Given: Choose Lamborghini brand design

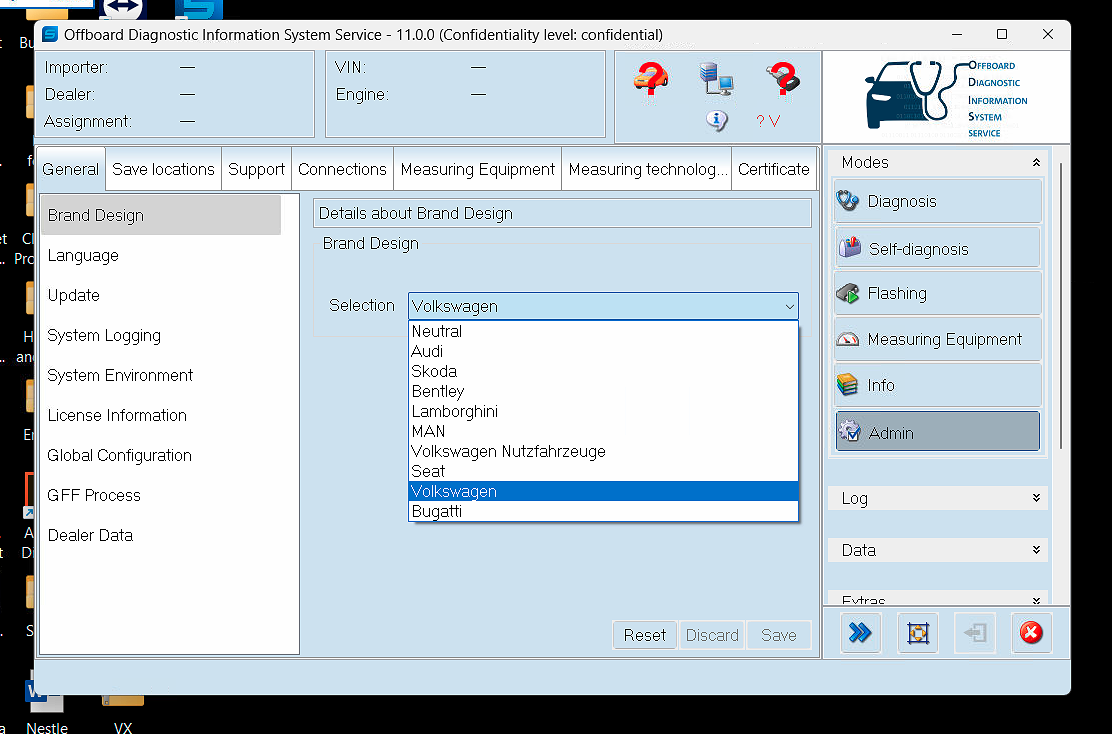Looking at the screenshot, I should tap(455, 411).
